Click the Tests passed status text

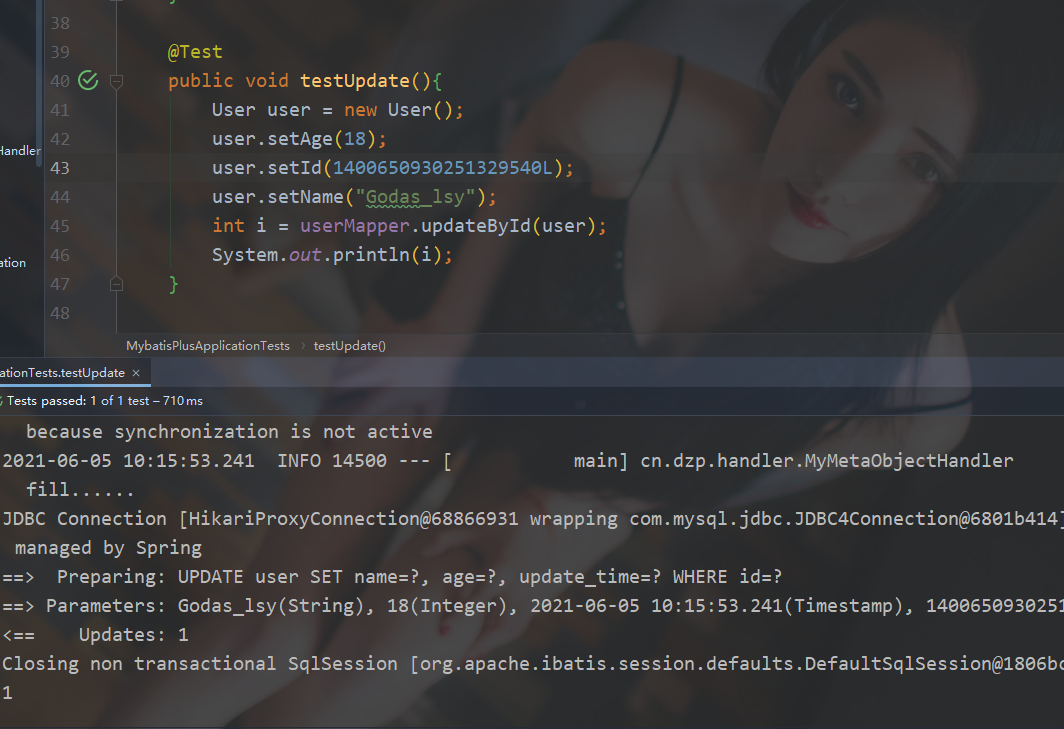pyautogui.click(x=105, y=401)
